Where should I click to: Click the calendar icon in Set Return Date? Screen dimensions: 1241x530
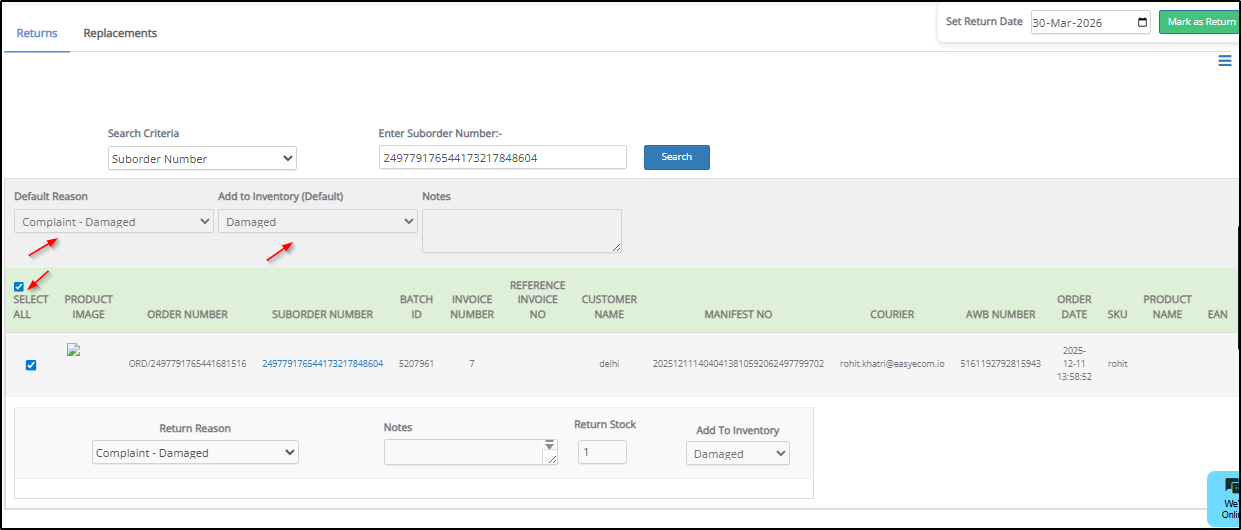(x=1142, y=22)
